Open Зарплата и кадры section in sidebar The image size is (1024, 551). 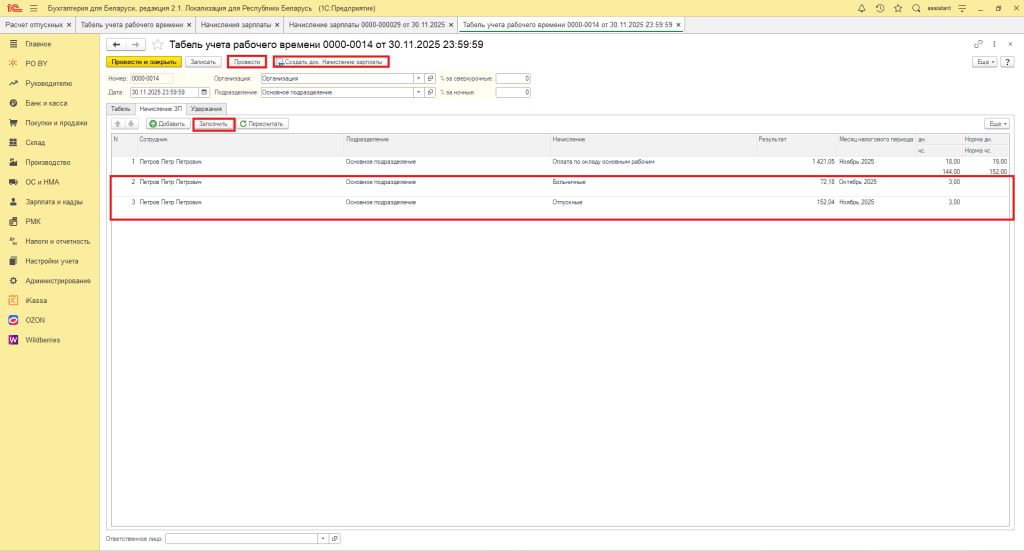point(52,201)
